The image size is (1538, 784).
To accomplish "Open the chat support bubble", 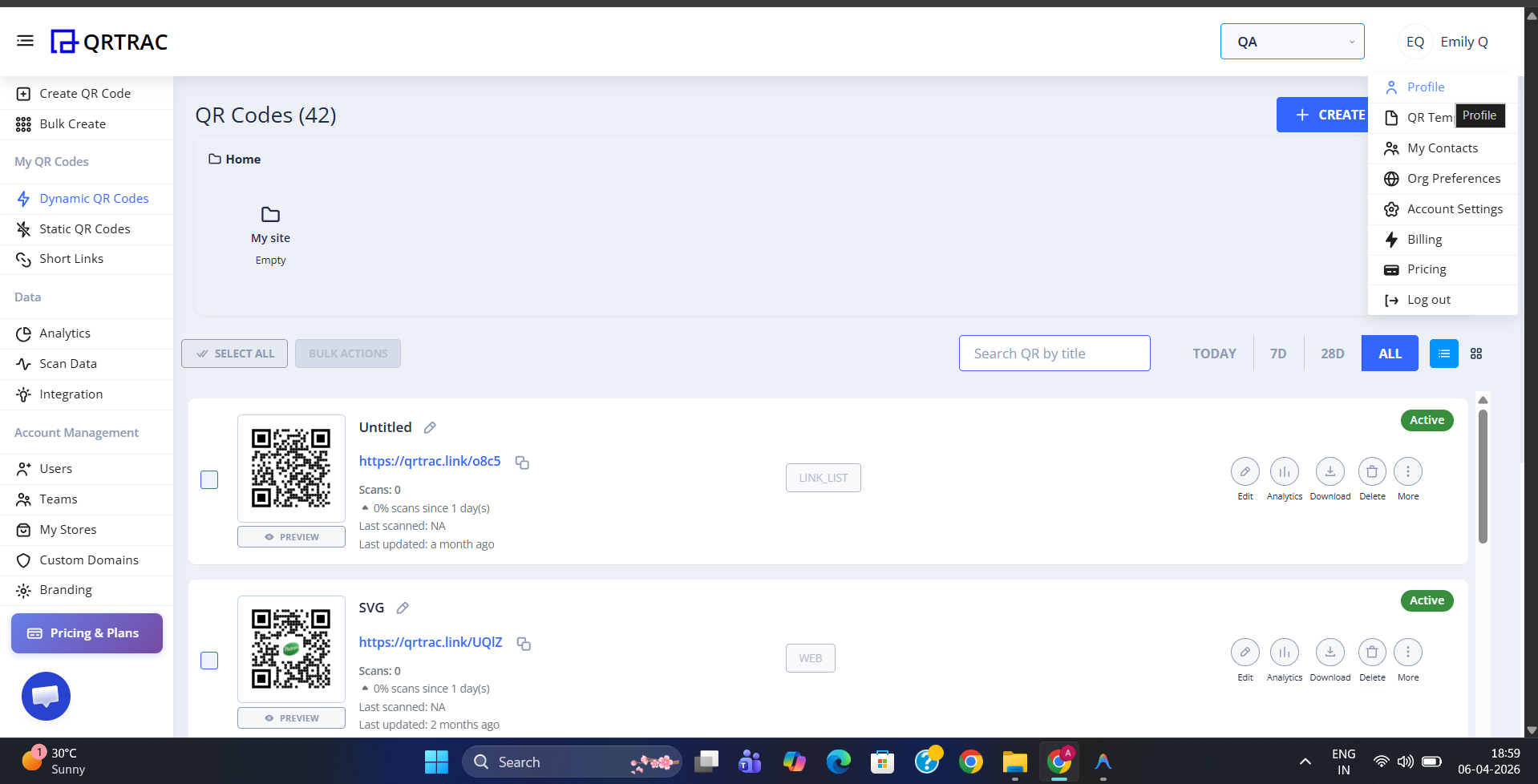I will pyautogui.click(x=46, y=696).
